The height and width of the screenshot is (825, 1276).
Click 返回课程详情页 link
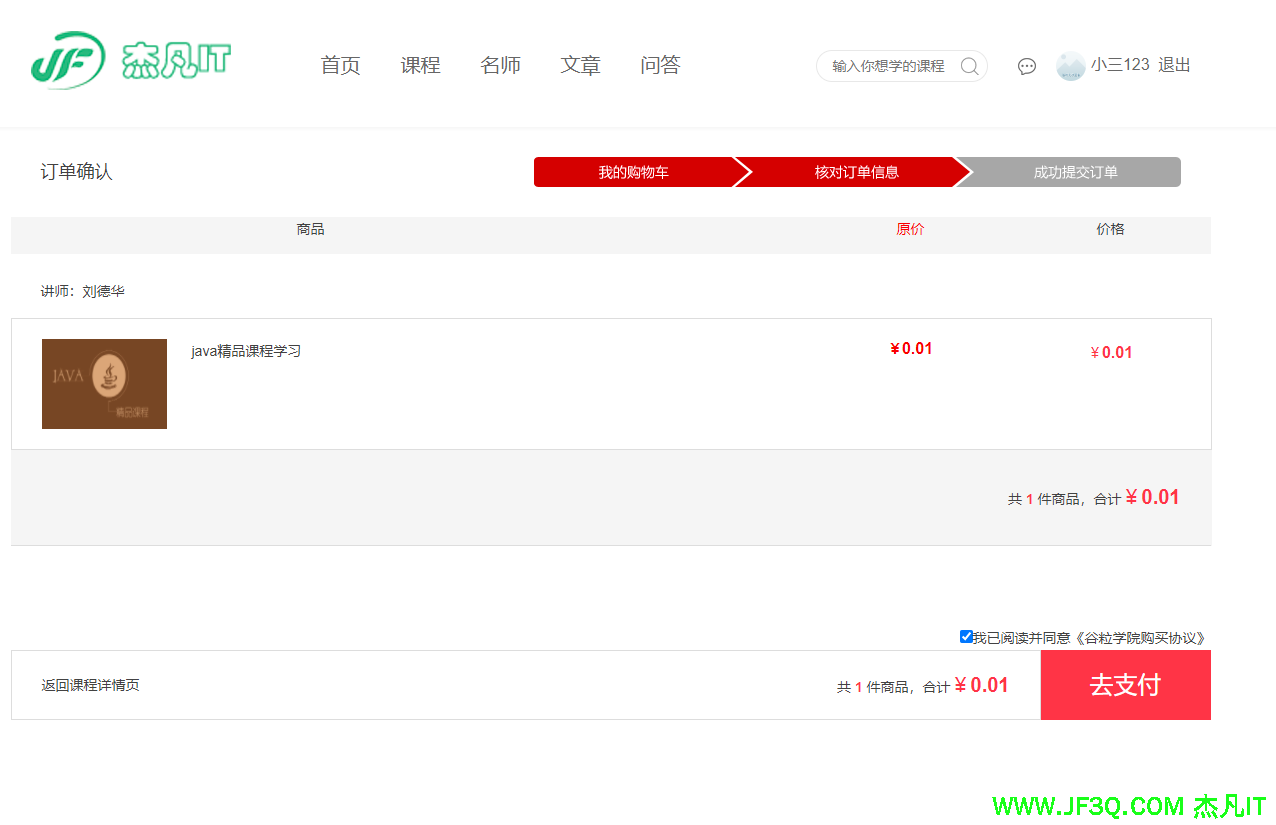(x=90, y=685)
